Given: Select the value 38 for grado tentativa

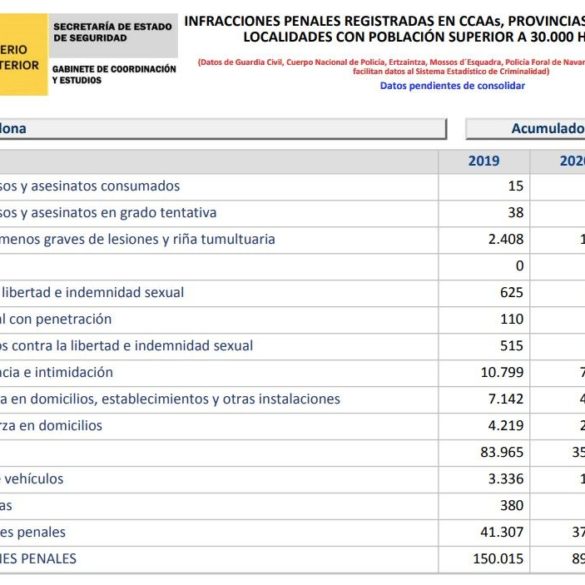Looking at the screenshot, I should pyautogui.click(x=516, y=212).
